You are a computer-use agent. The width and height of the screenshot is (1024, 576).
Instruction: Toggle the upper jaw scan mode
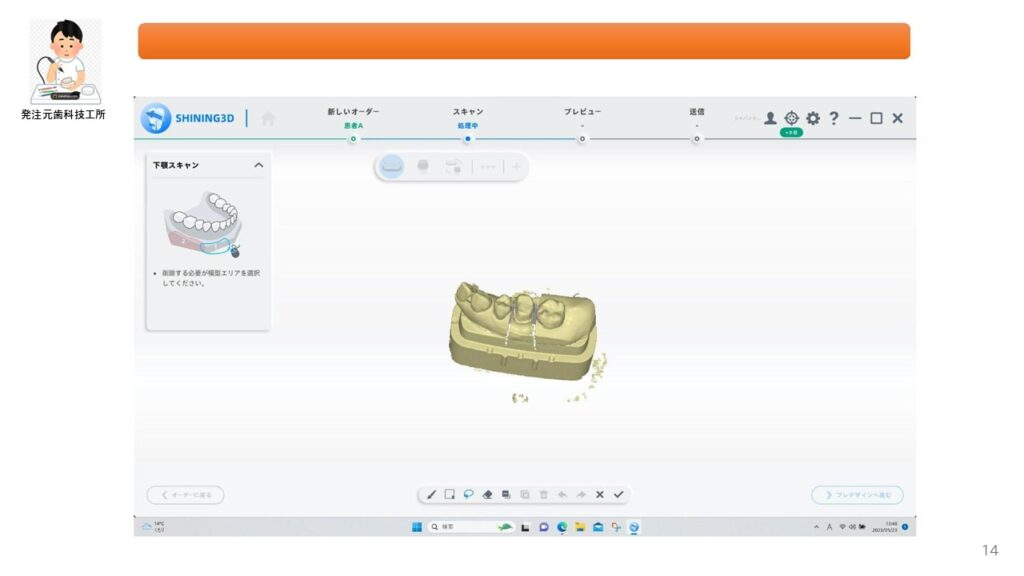coord(423,167)
